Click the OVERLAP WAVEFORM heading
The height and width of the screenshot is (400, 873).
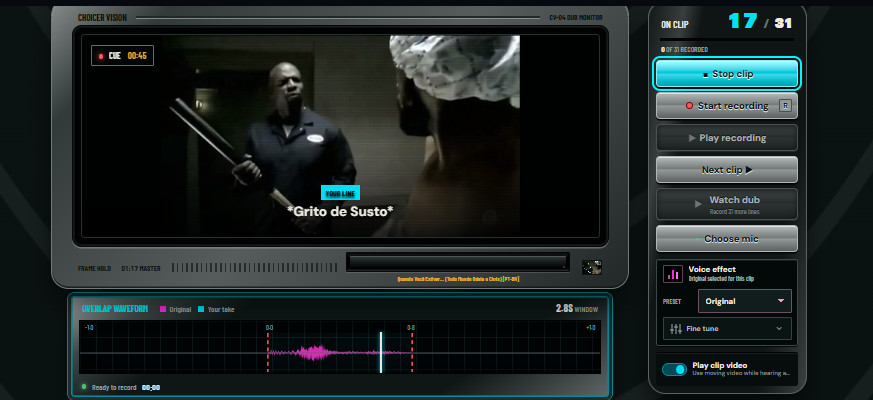(x=115, y=309)
